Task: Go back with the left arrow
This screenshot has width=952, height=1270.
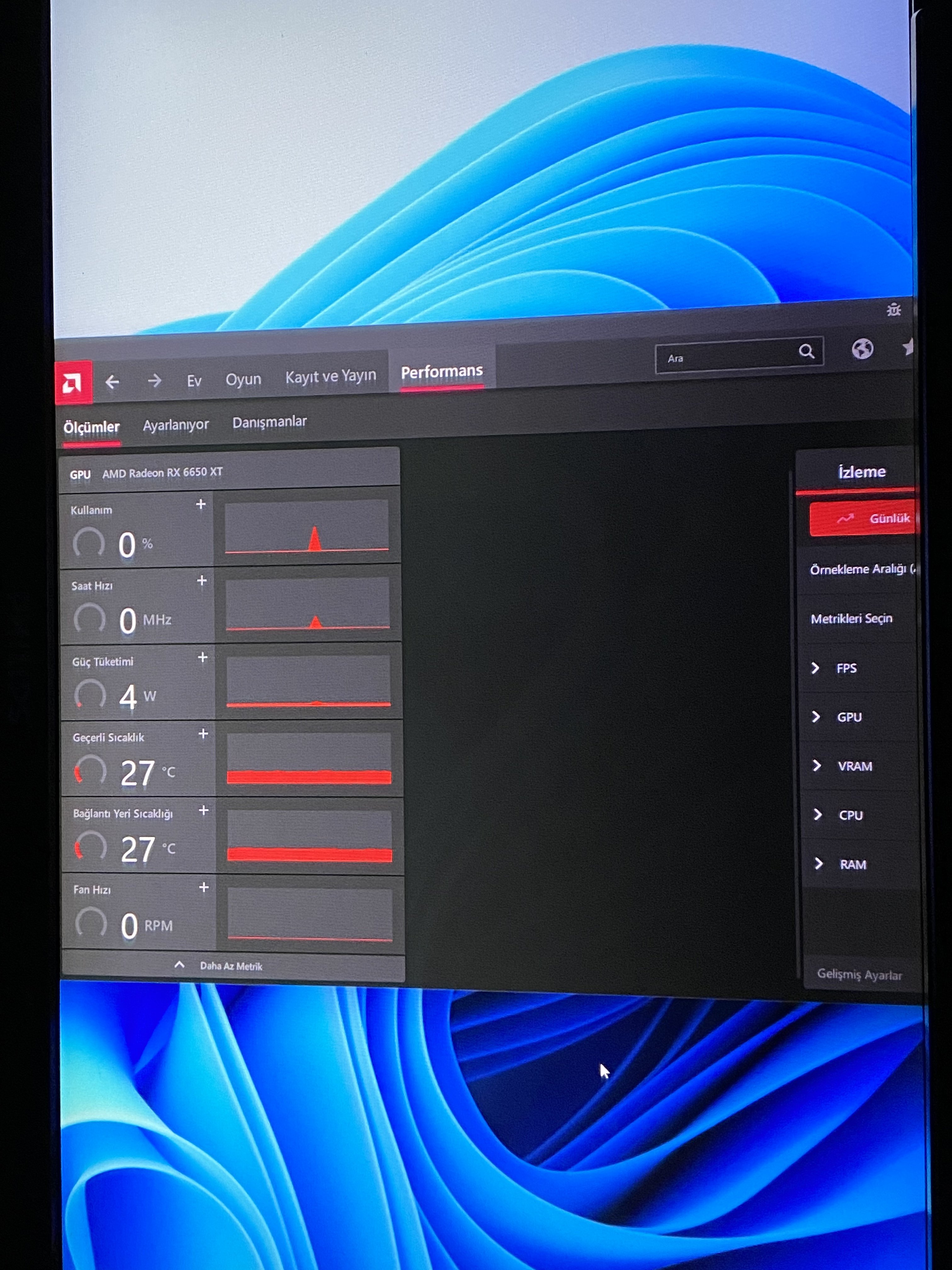Action: click(x=112, y=382)
